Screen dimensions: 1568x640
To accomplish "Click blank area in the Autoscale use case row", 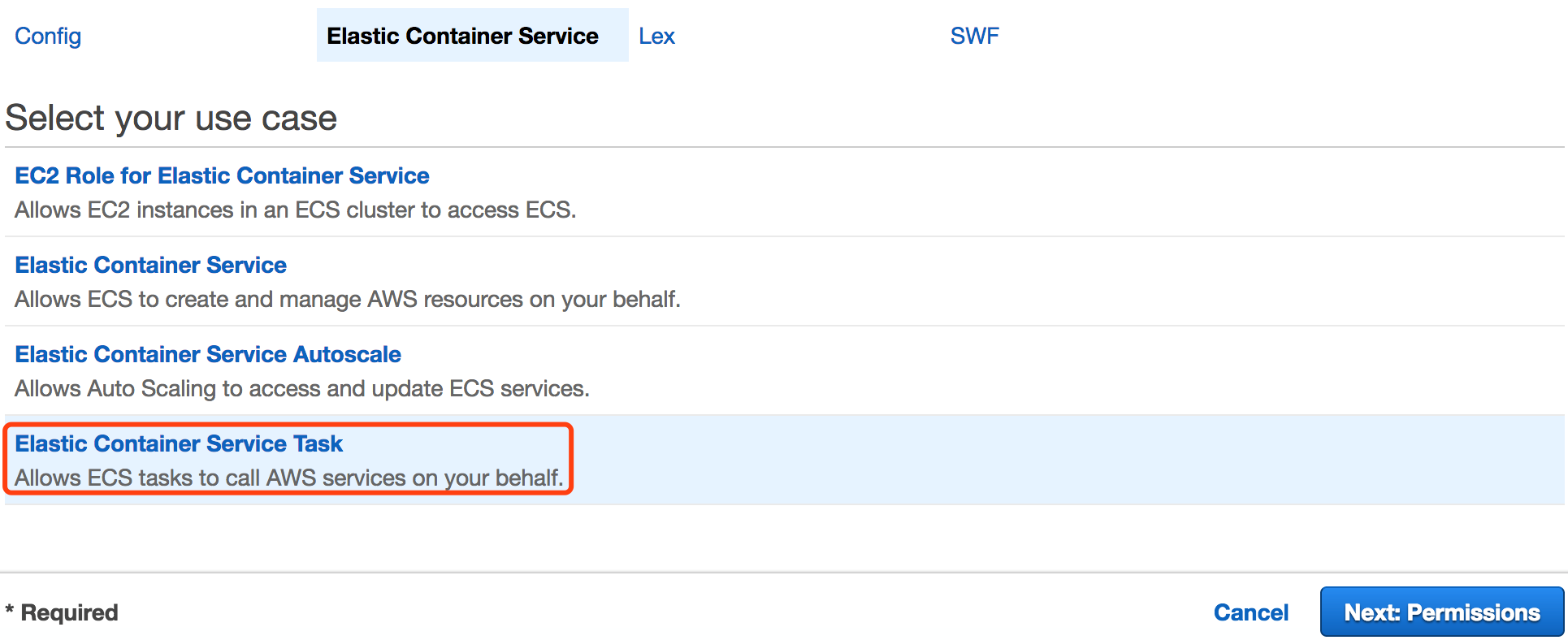I will pyautogui.click(x=1056, y=370).
